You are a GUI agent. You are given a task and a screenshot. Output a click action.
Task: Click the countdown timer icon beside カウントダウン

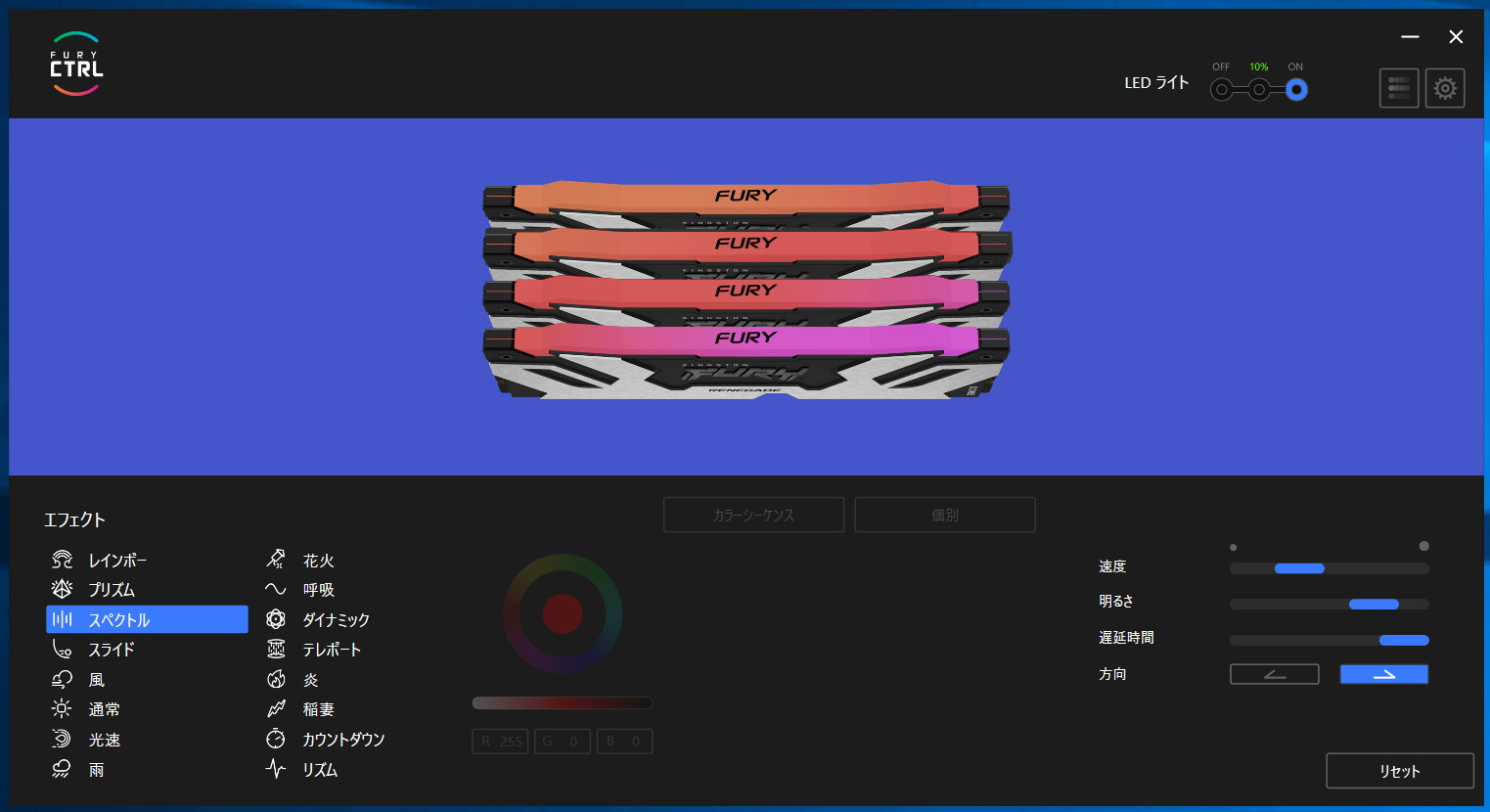click(276, 739)
